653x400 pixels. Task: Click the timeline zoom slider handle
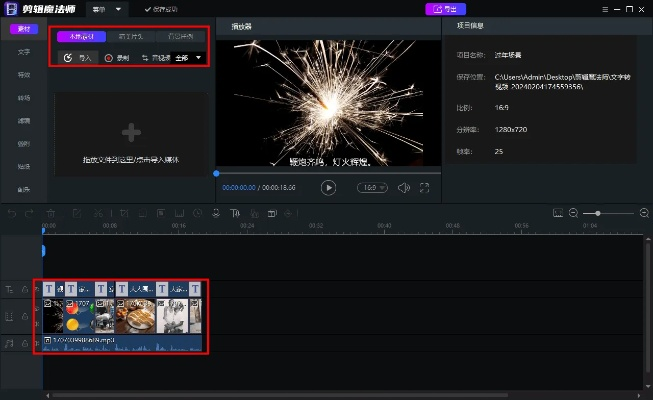(x=598, y=213)
